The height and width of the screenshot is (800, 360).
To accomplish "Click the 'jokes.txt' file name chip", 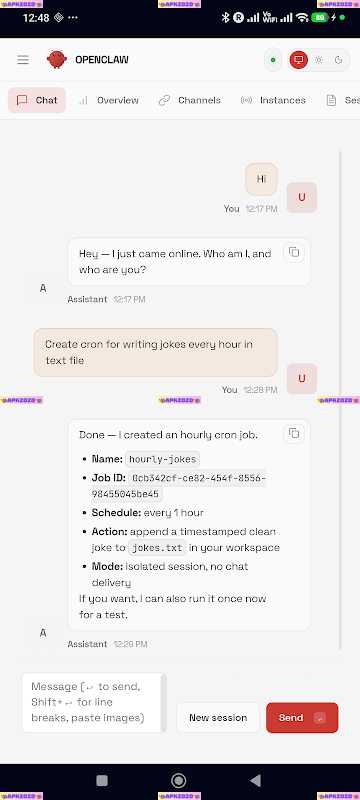I will tap(157, 548).
